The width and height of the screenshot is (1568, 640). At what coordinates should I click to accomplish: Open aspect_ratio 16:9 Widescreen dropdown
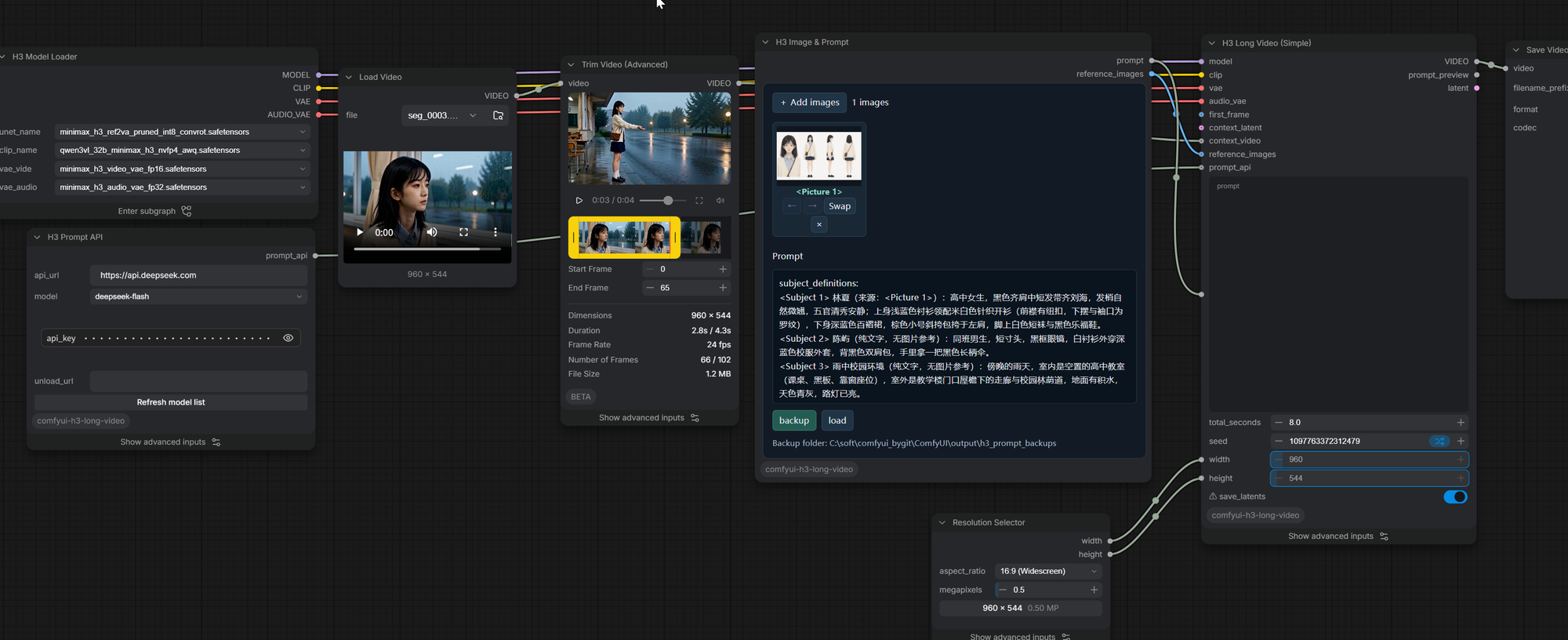(1048, 571)
